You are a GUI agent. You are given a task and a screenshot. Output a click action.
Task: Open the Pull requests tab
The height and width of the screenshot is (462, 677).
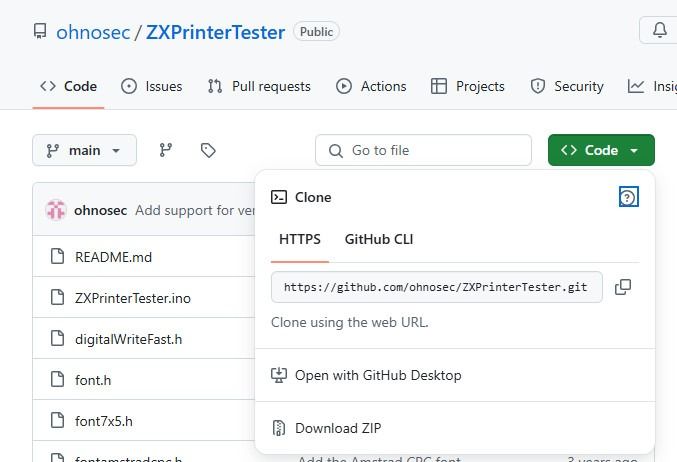coord(259,86)
